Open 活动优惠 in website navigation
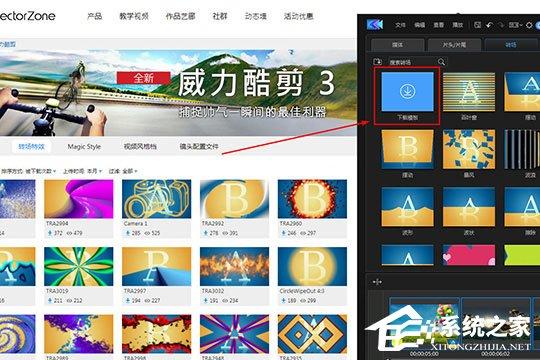Image resolution: width=540 pixels, height=360 pixels. [299, 16]
